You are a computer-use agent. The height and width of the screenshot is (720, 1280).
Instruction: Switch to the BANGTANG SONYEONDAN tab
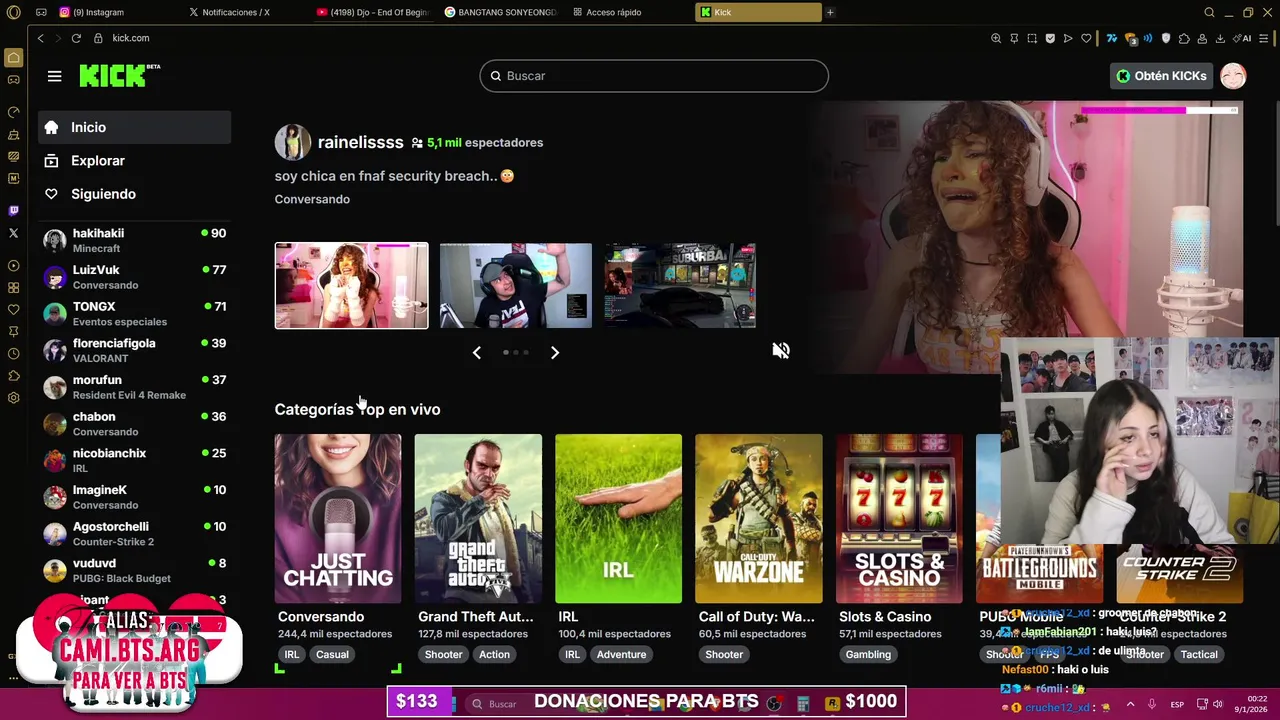[501, 12]
